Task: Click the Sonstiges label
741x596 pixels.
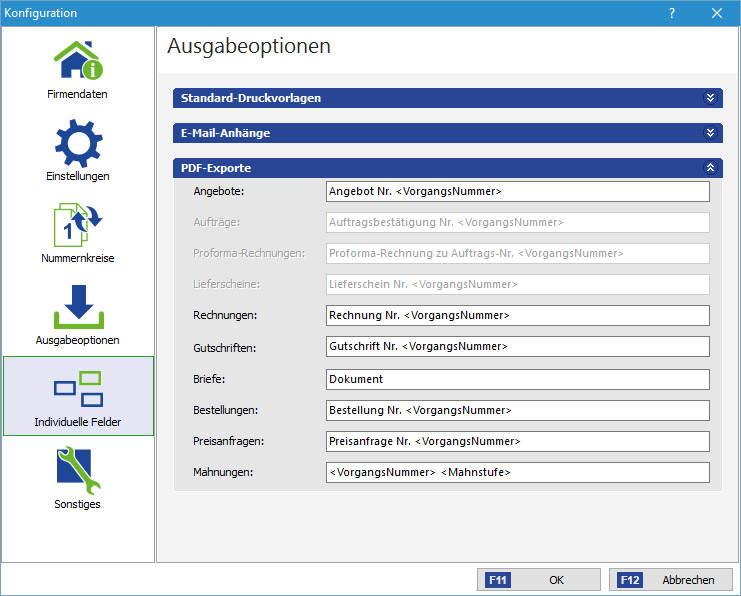Action: click(x=78, y=504)
